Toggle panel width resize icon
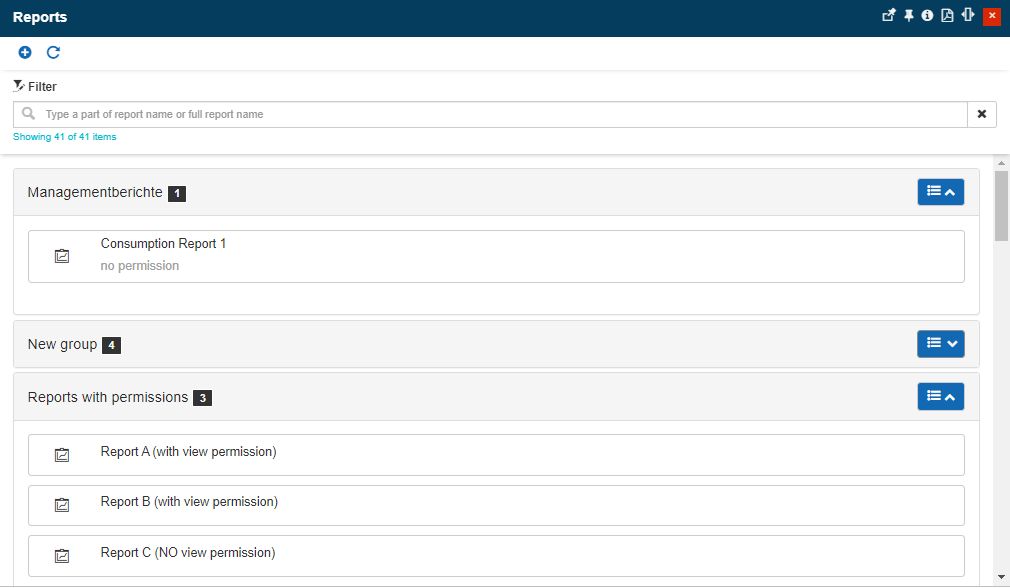The width and height of the screenshot is (1010, 588). coord(967,16)
